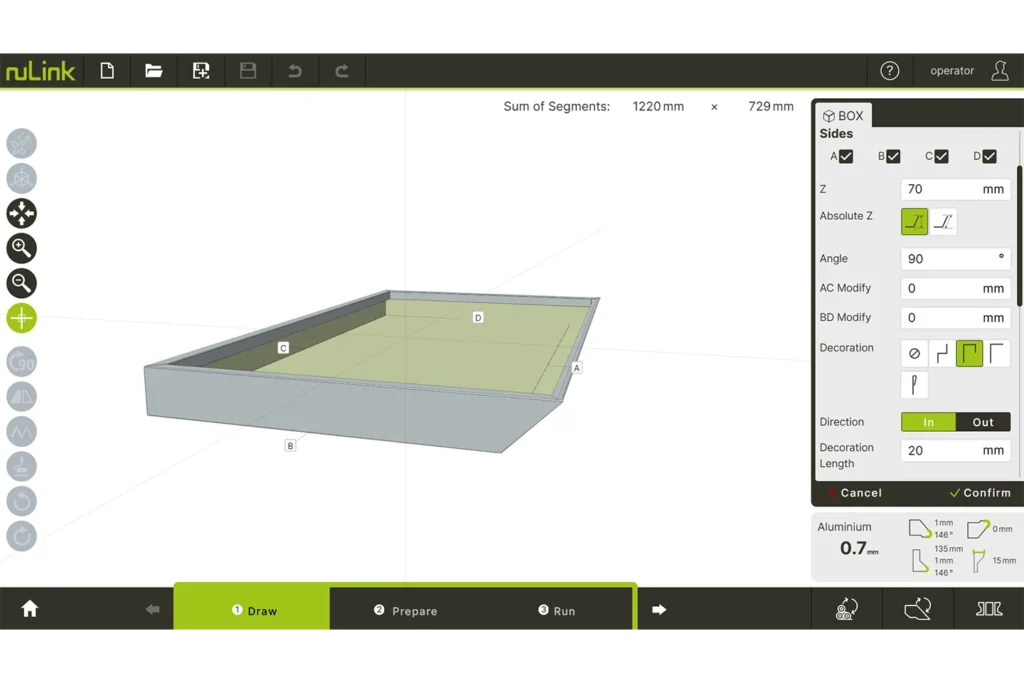Set Direction to Out
Image resolution: width=1024 pixels, height=683 pixels.
click(x=983, y=422)
